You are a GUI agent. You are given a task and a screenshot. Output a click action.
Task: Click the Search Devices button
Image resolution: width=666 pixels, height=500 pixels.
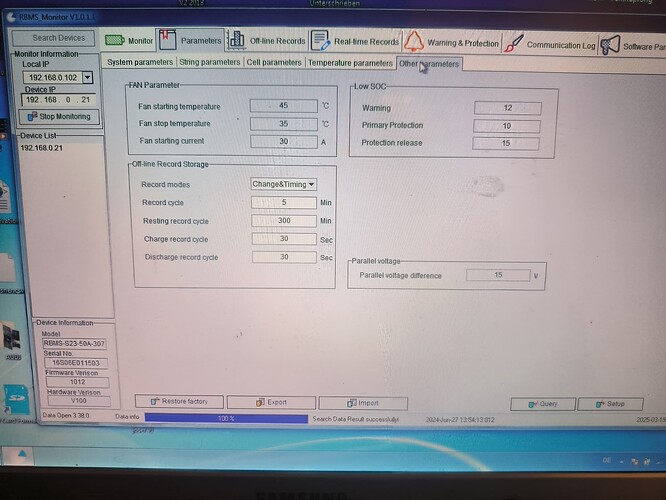(x=54, y=38)
